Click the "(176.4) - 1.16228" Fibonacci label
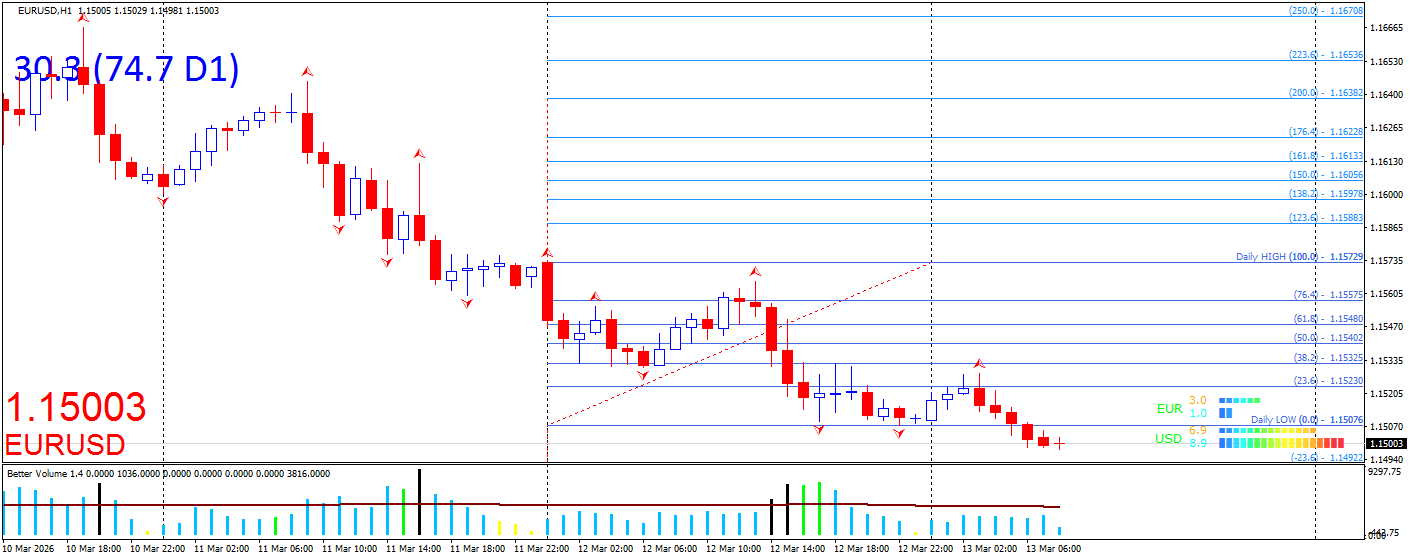The width and height of the screenshot is (1410, 560). coord(1326,131)
